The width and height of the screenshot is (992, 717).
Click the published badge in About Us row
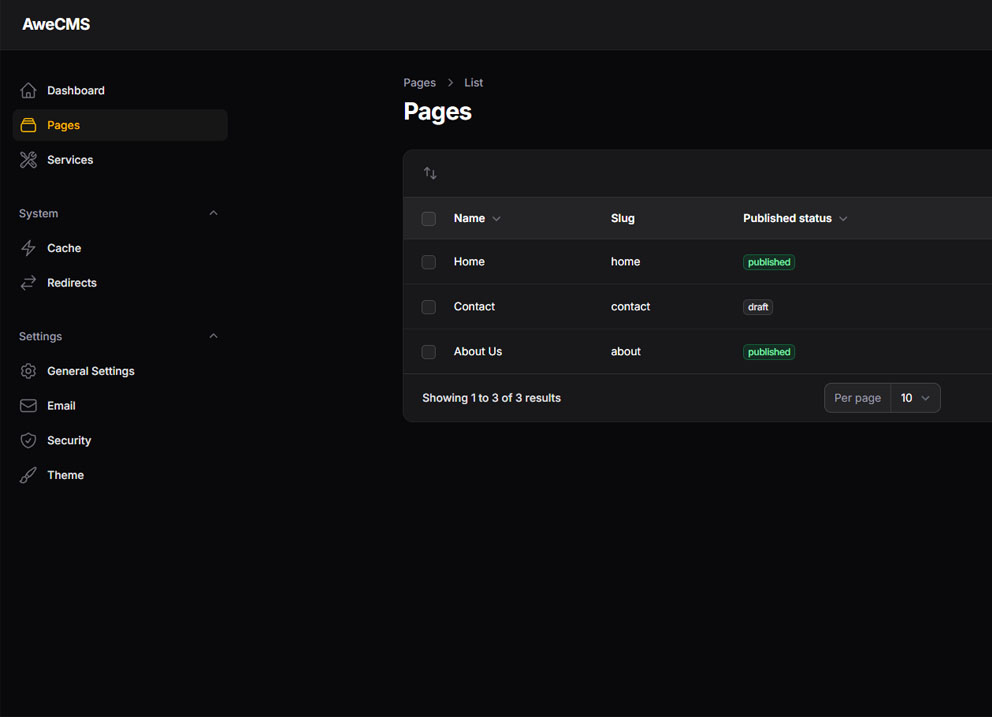[769, 352]
